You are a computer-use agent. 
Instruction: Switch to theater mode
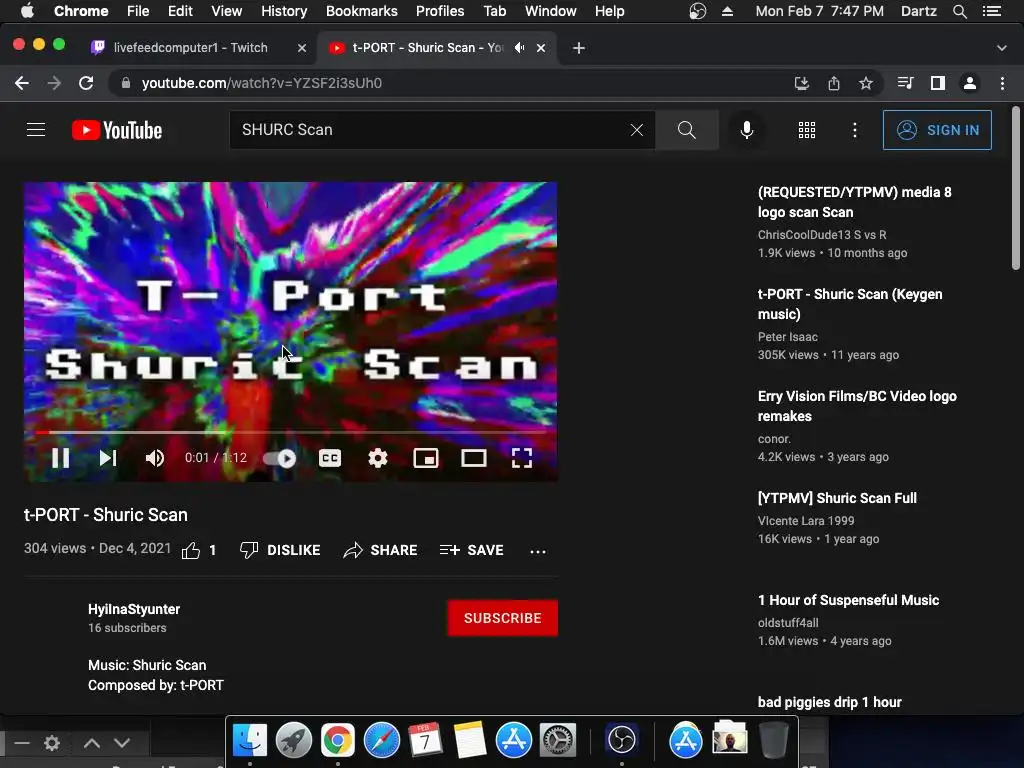(x=473, y=458)
